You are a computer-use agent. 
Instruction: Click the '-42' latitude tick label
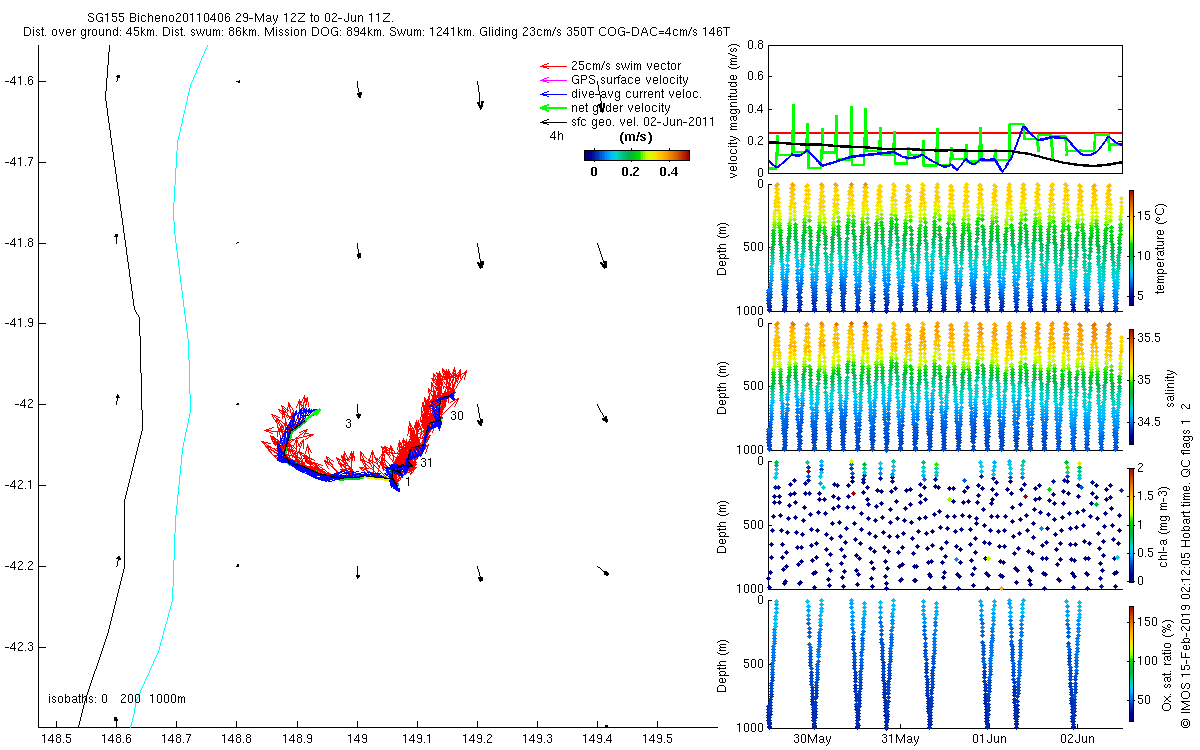click(x=26, y=404)
